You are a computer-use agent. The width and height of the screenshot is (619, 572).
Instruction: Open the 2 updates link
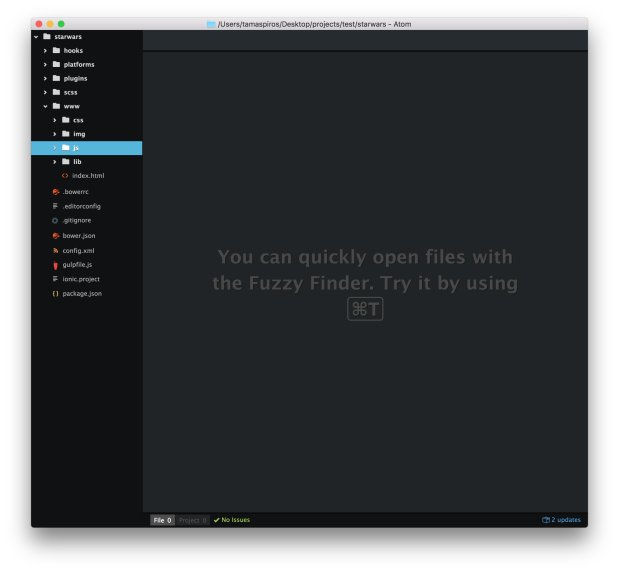(566, 520)
